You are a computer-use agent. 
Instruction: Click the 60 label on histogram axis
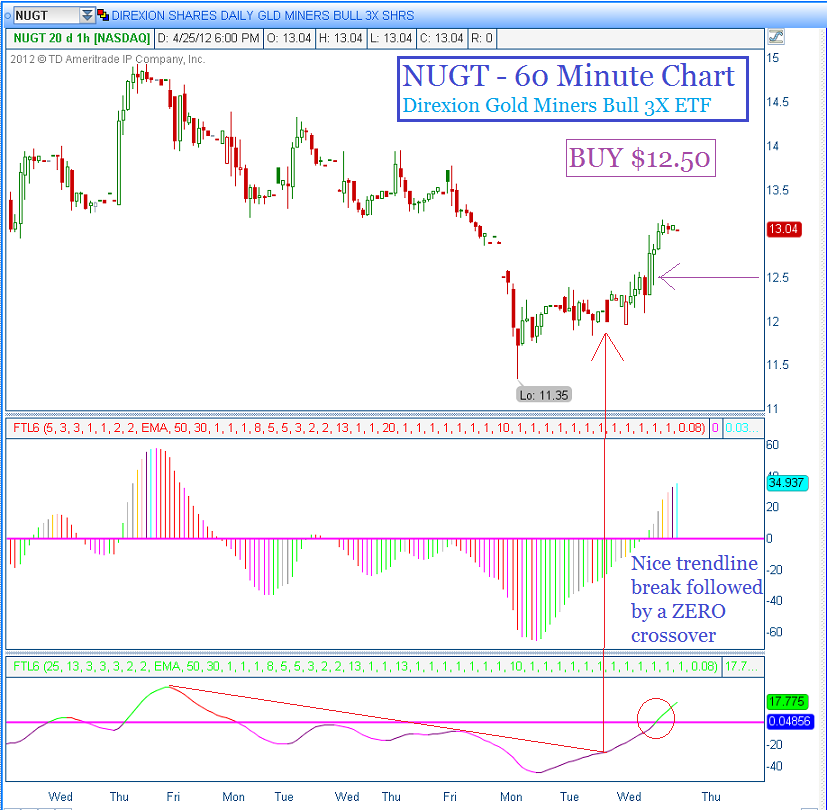coord(773,445)
